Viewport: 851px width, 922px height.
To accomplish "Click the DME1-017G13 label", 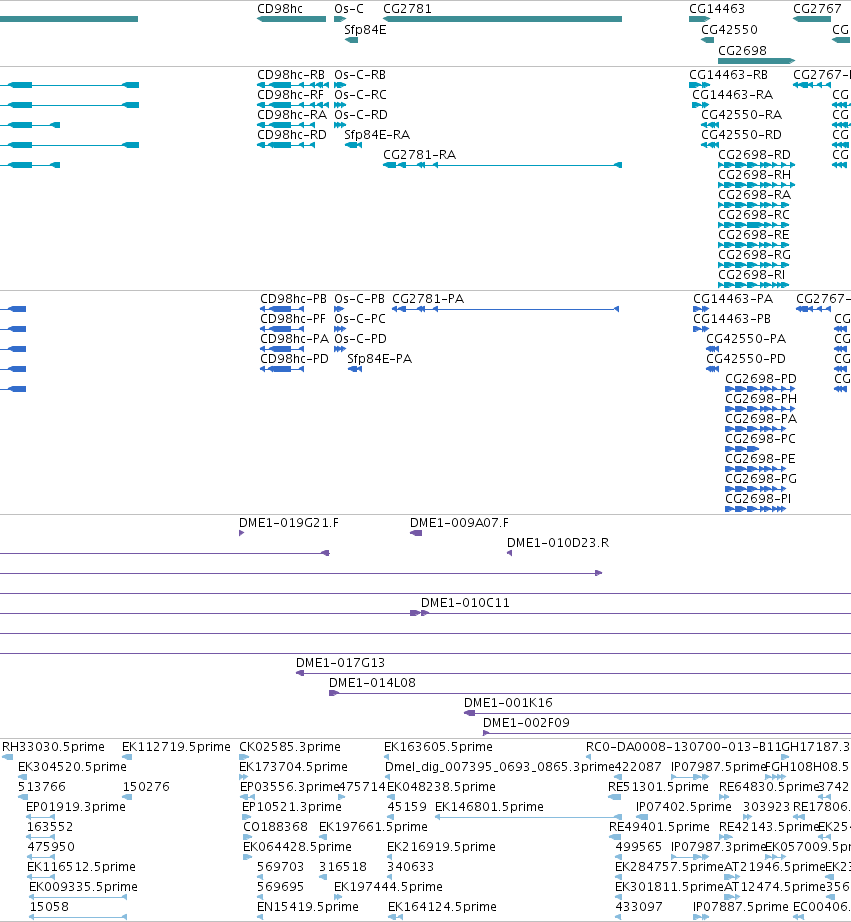I will [341, 663].
